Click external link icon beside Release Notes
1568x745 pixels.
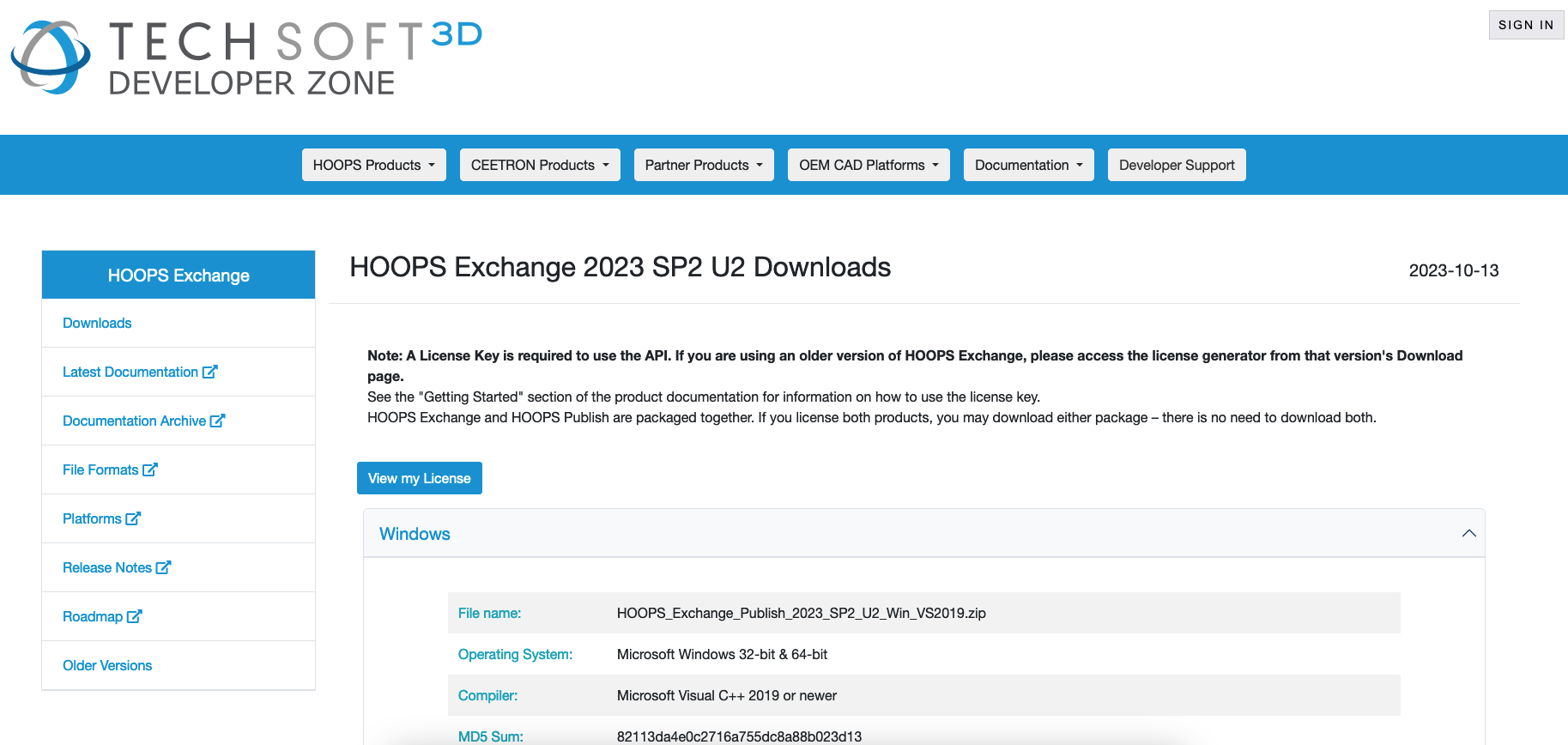coord(164,567)
